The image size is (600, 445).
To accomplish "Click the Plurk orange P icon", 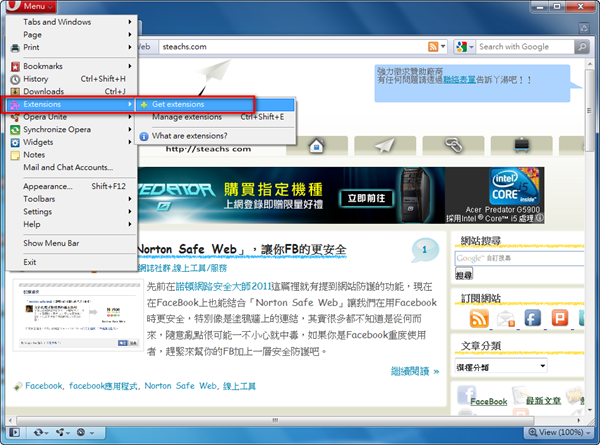I will (x=560, y=318).
